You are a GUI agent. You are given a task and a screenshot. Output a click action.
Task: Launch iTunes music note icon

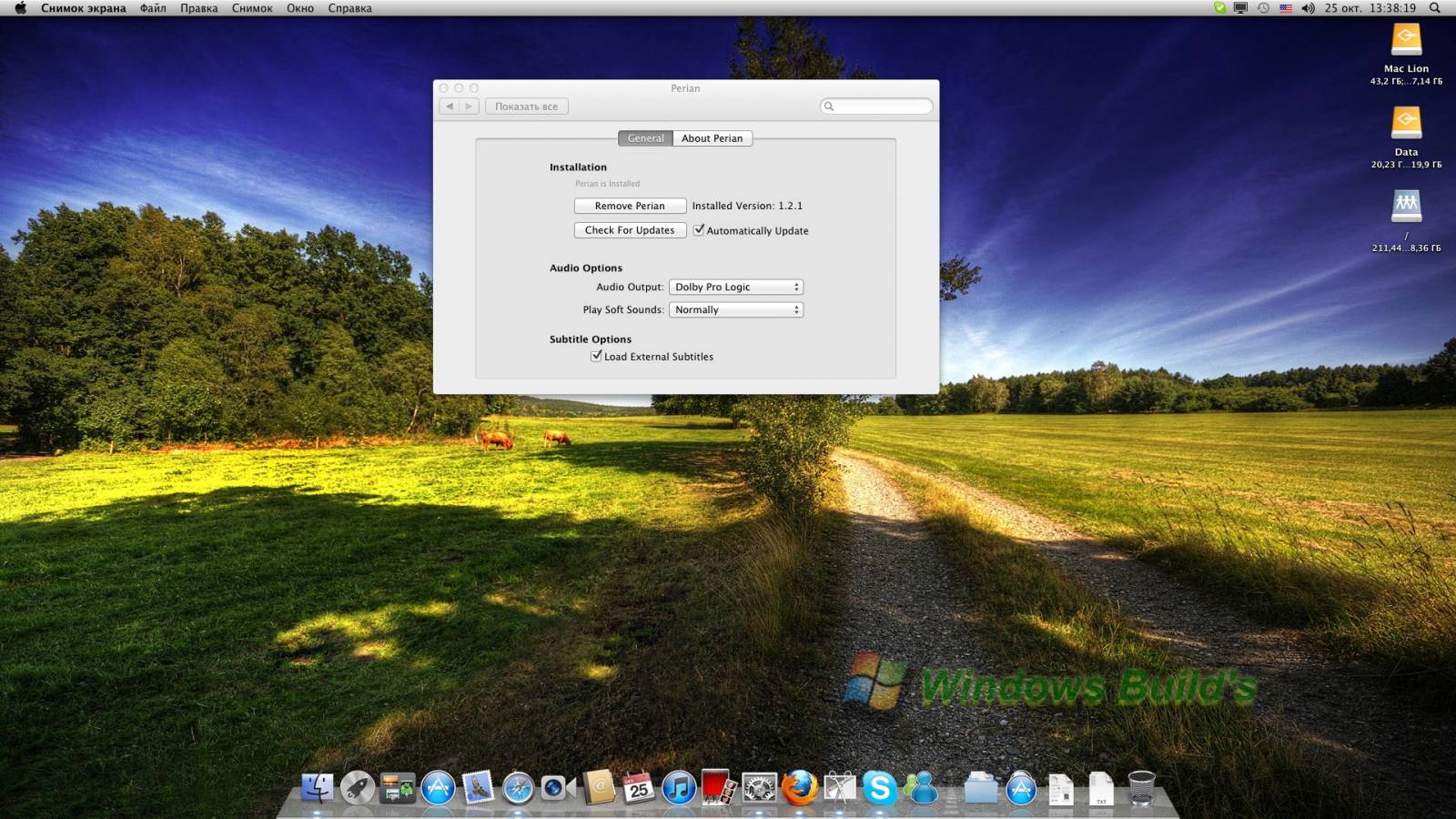pos(679,788)
